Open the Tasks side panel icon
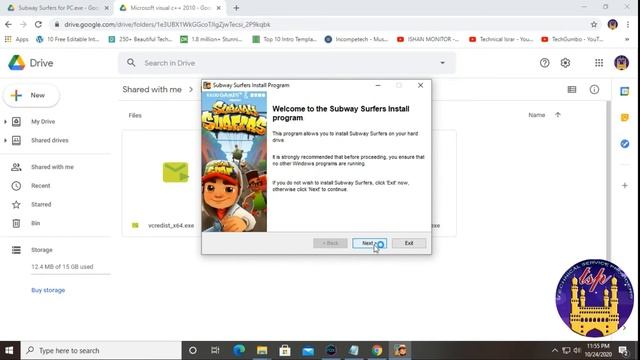This screenshot has width=640, height=360. [624, 144]
